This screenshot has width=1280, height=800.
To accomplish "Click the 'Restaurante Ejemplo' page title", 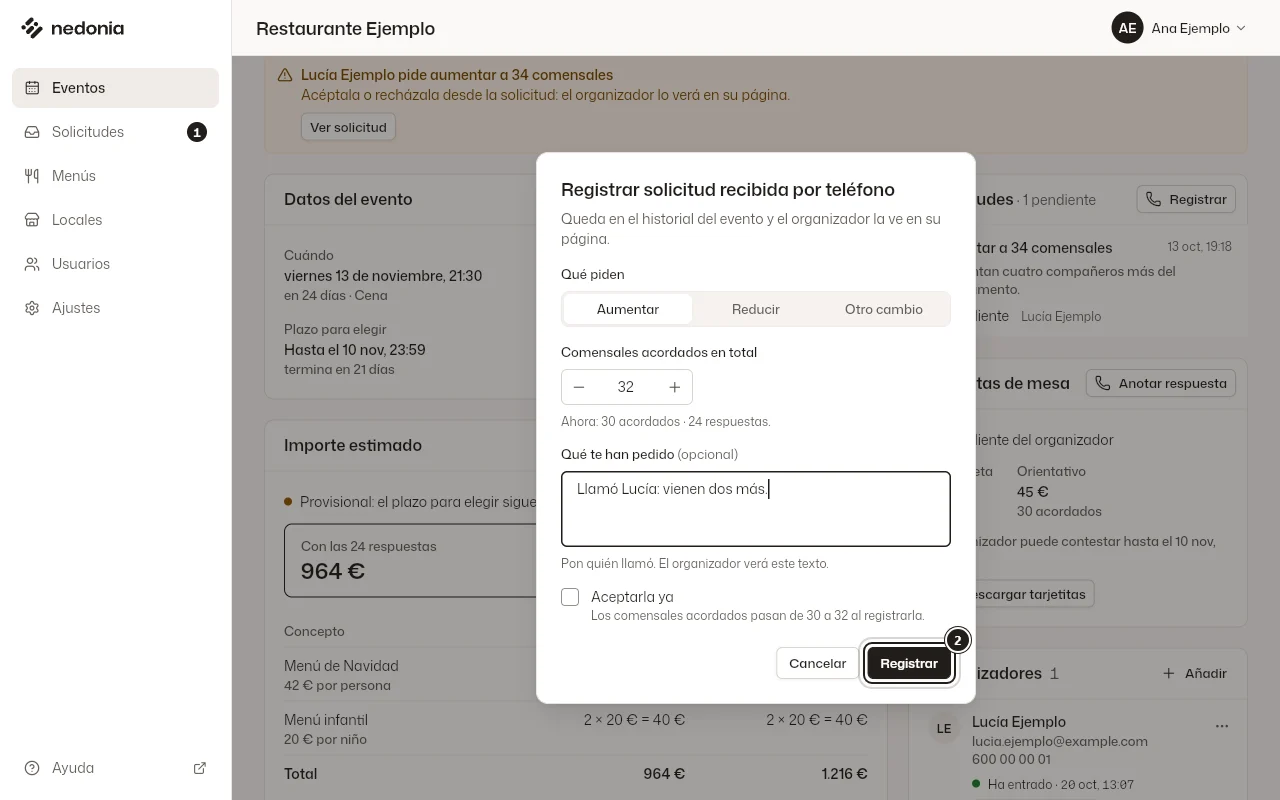I will (x=345, y=28).
